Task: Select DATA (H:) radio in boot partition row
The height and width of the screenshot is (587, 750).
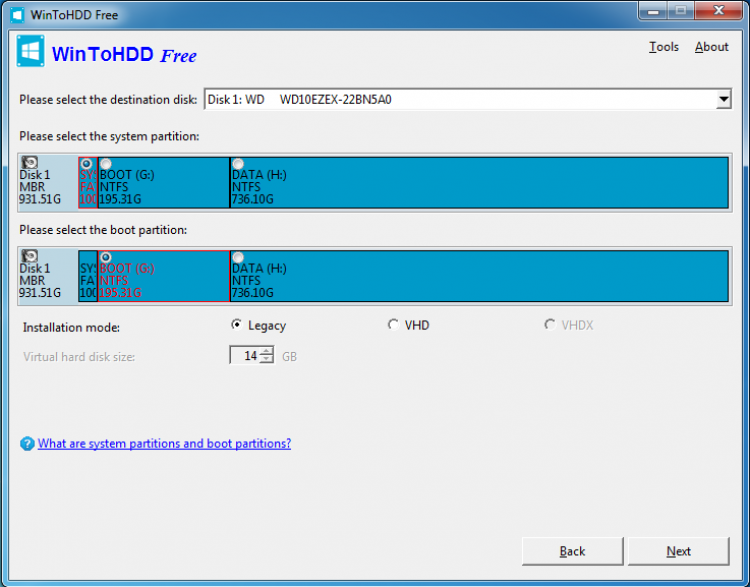Action: pyautogui.click(x=238, y=257)
